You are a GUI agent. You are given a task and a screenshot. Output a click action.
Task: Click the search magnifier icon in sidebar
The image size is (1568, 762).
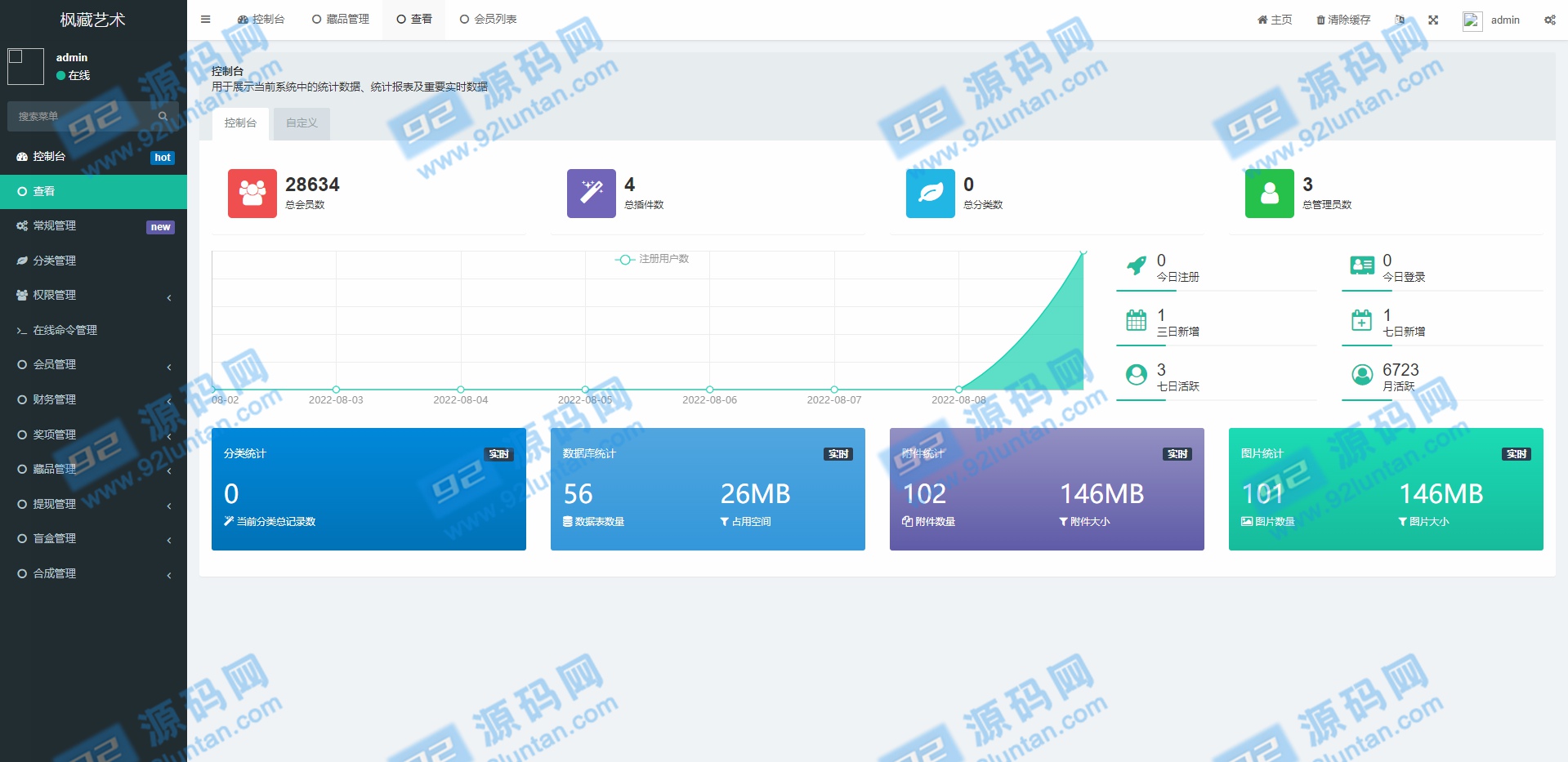pyautogui.click(x=163, y=116)
